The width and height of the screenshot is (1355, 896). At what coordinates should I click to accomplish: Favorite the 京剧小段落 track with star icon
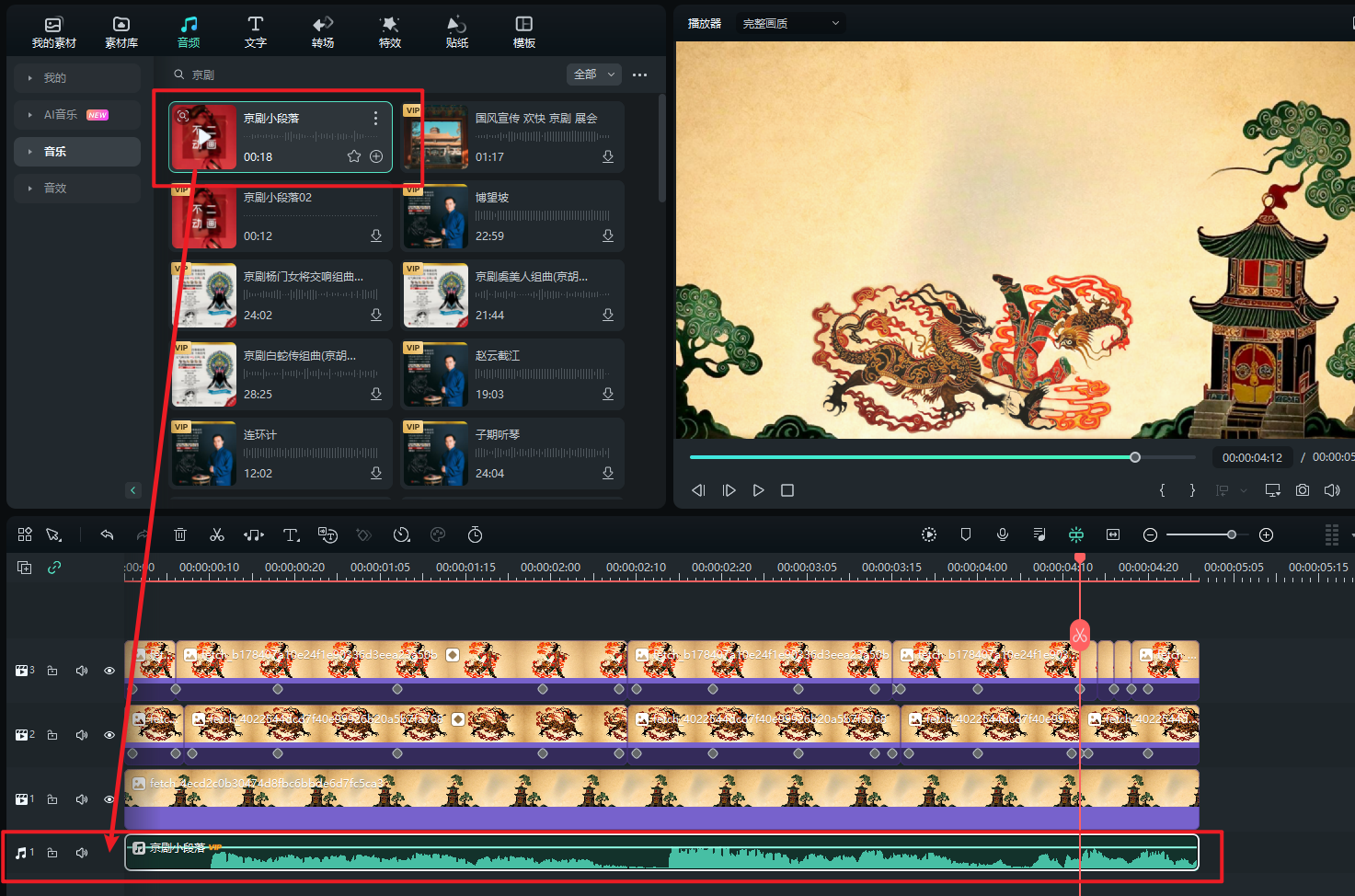[x=353, y=156]
